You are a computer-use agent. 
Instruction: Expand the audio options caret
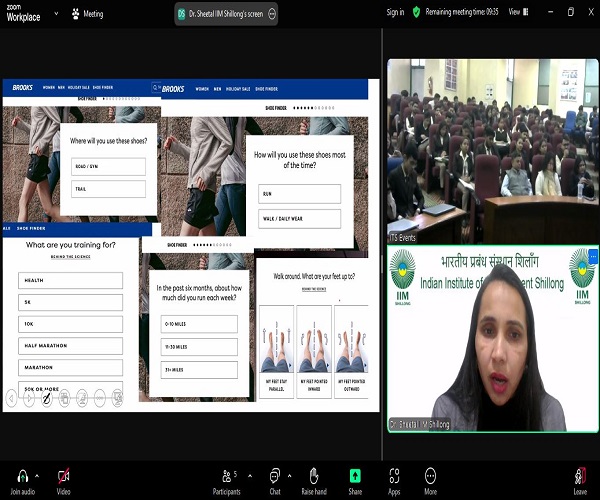37,476
